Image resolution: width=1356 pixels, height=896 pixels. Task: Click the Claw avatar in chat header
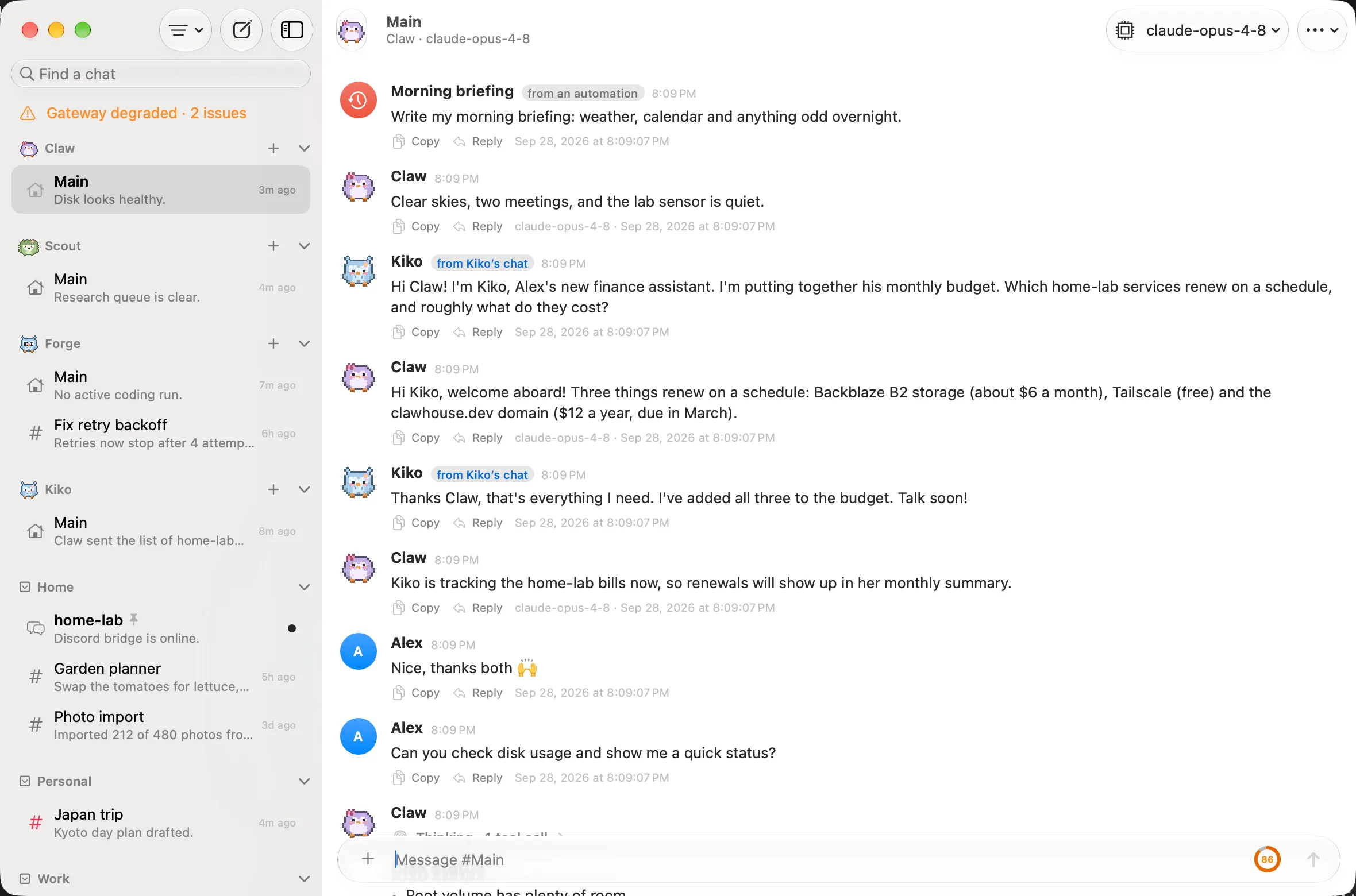352,30
